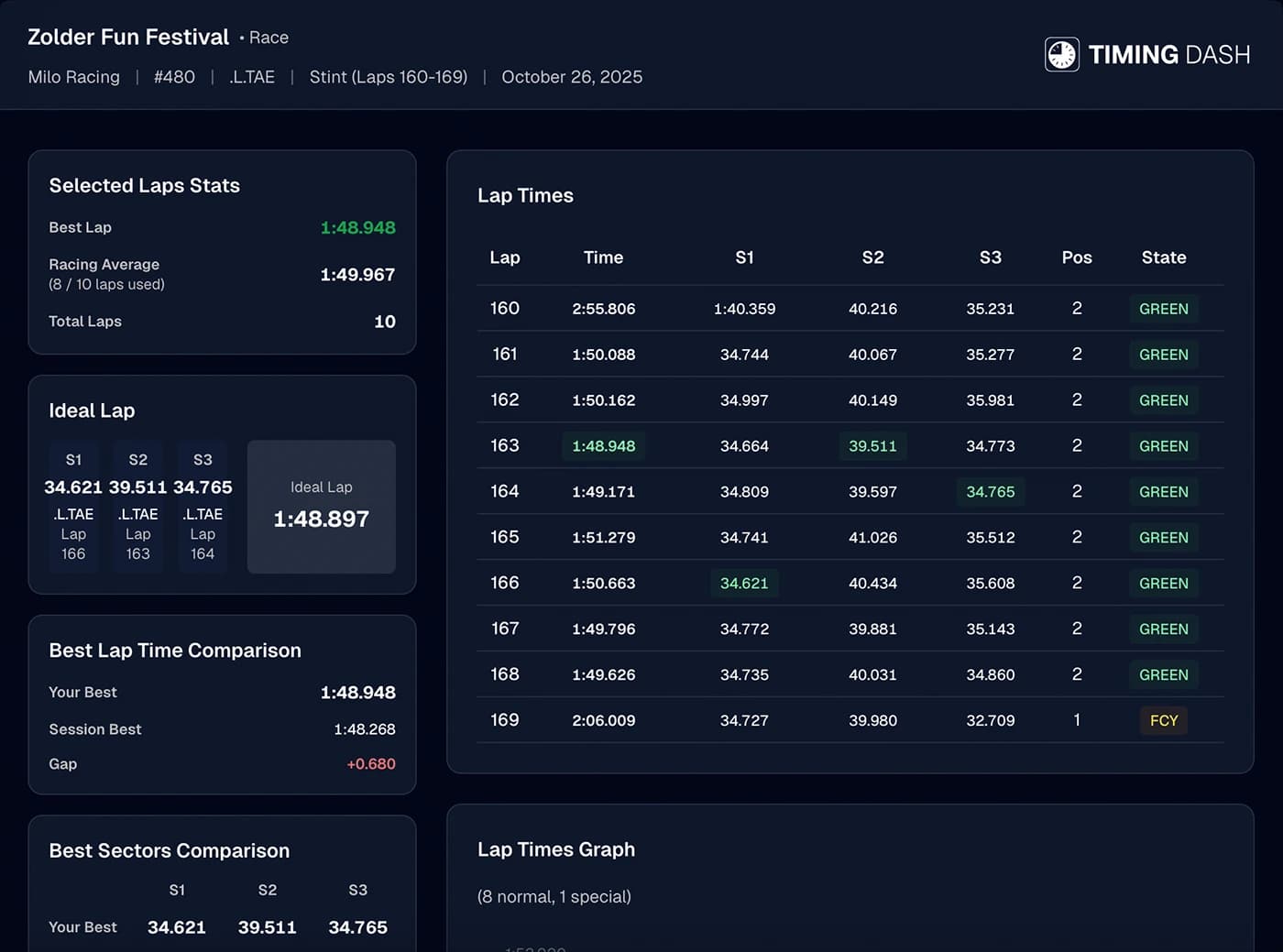Select the FCY state badge on lap 169

pos(1163,720)
